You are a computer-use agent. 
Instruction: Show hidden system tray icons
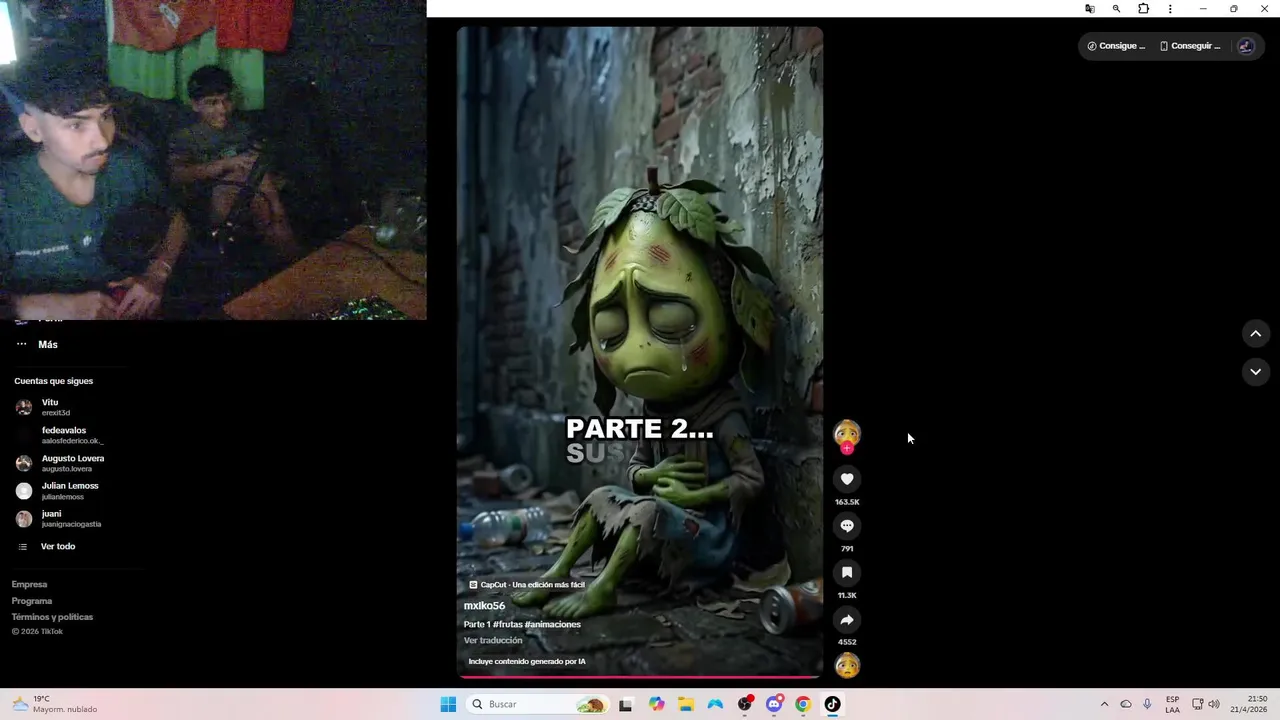[1104, 704]
